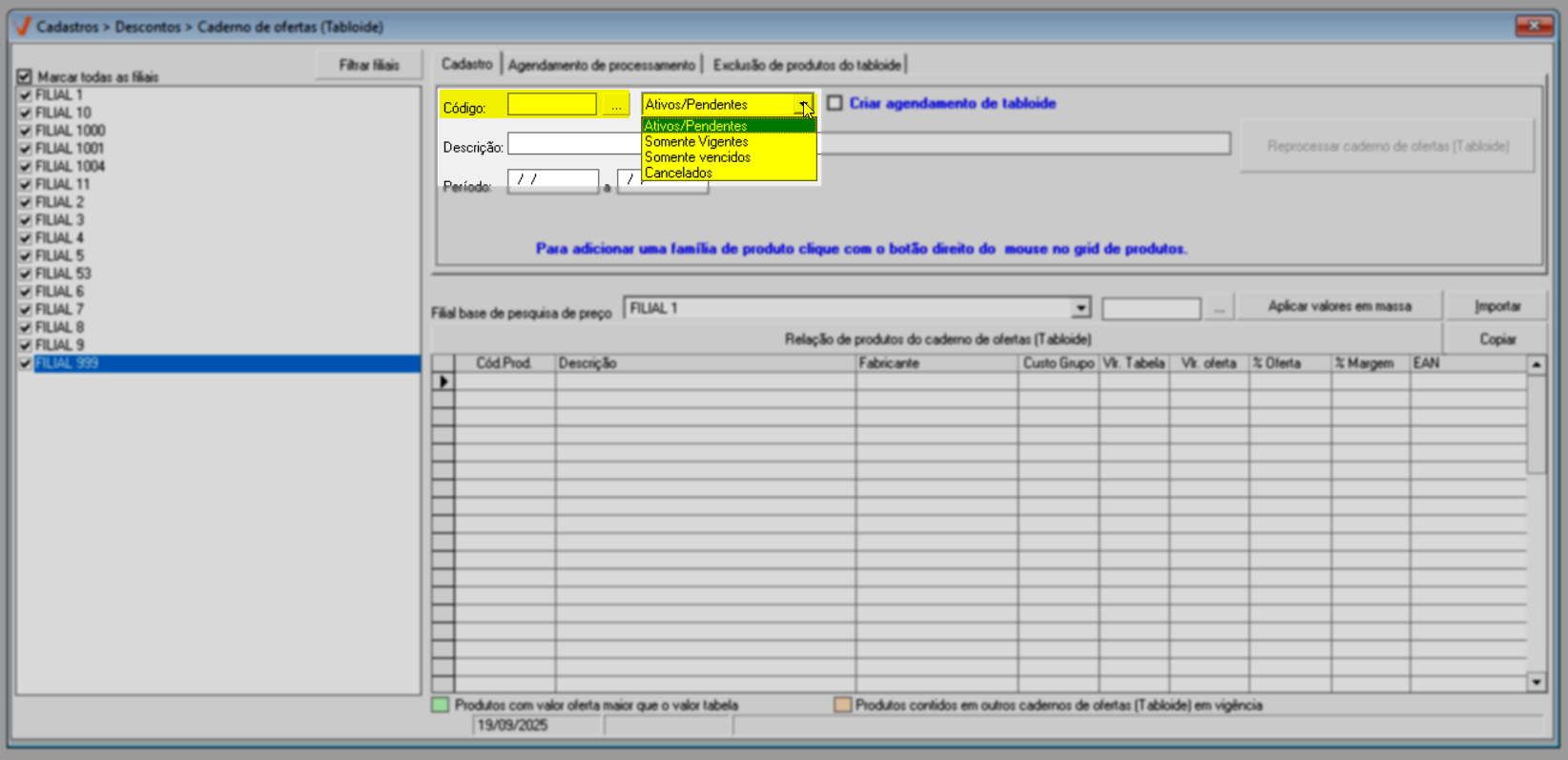Screen dimensions: 1568x760
Task: Click the grid scrollbar up arrow
Action: pyautogui.click(x=1536, y=365)
